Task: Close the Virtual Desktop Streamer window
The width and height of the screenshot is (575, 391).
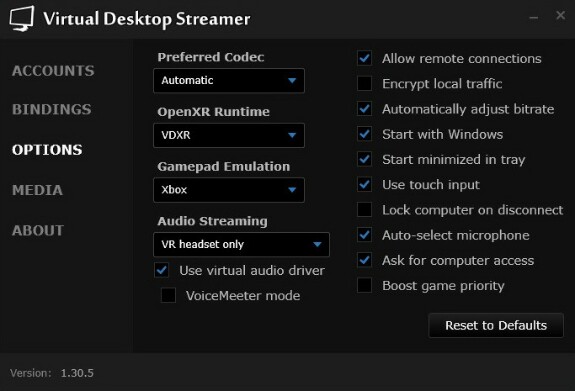Action: 560,15
